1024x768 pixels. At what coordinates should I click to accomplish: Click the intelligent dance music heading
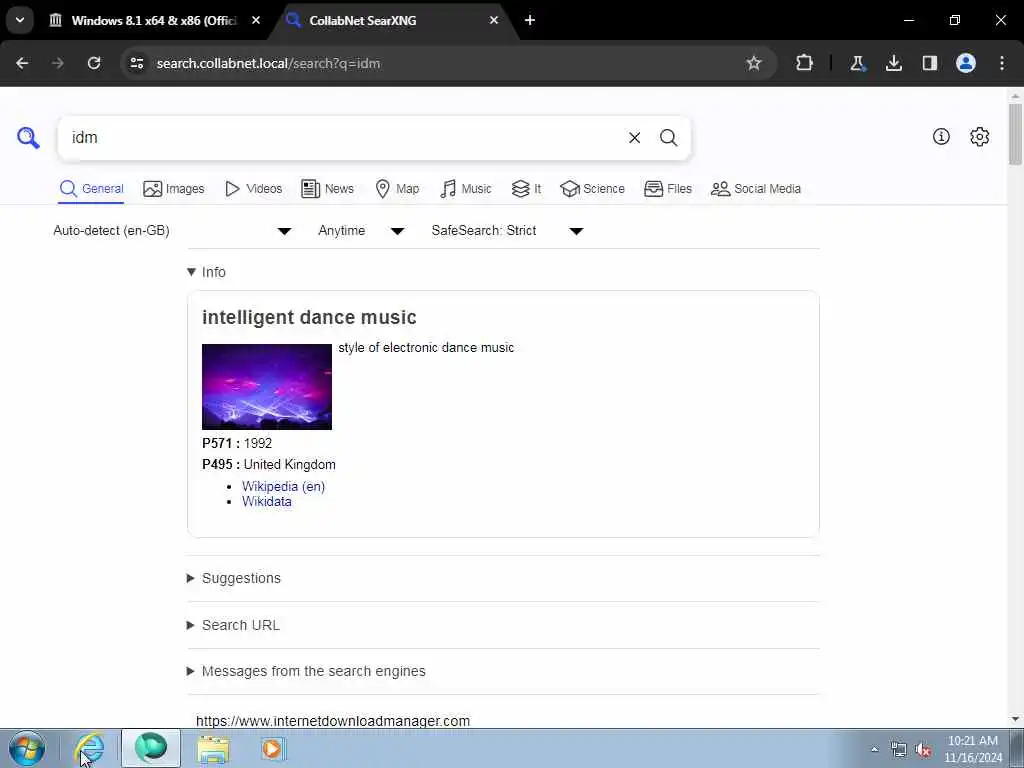tap(309, 317)
